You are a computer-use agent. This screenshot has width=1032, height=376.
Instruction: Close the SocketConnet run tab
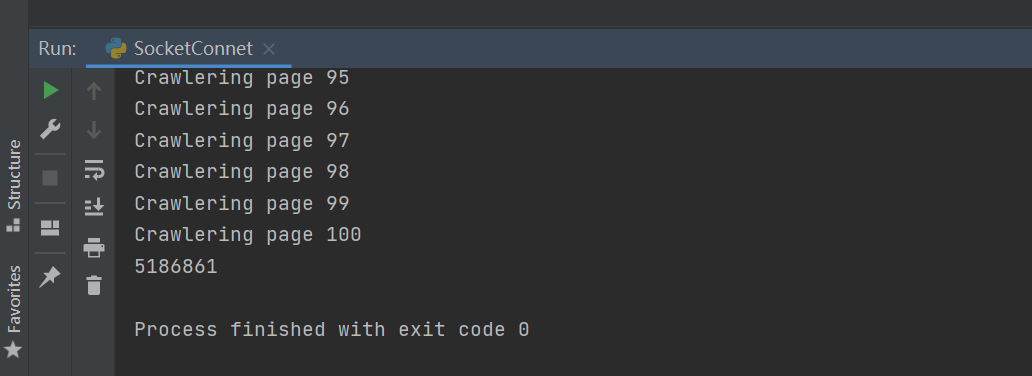(269, 49)
